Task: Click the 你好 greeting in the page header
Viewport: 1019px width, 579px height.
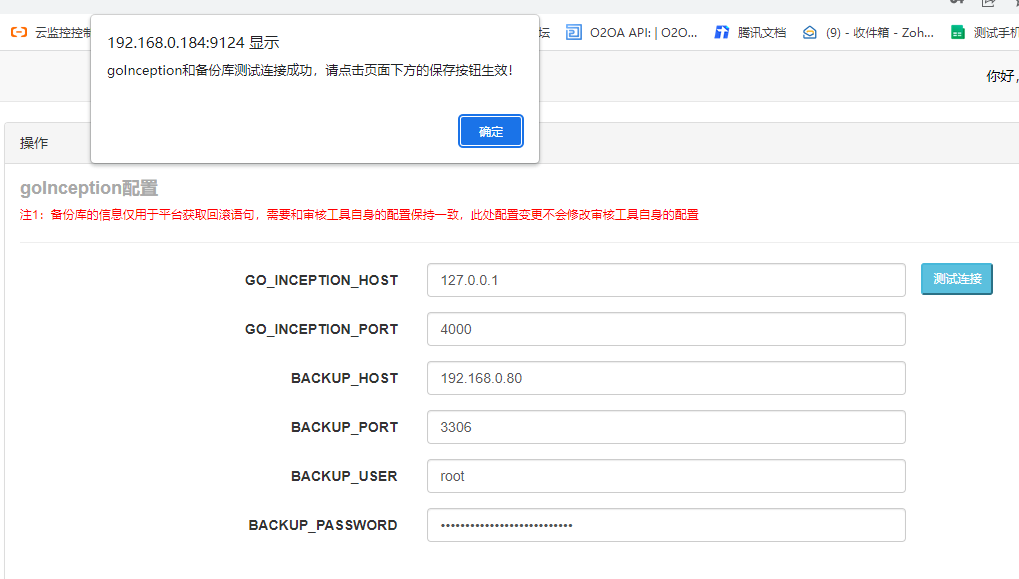Action: click(x=1001, y=76)
